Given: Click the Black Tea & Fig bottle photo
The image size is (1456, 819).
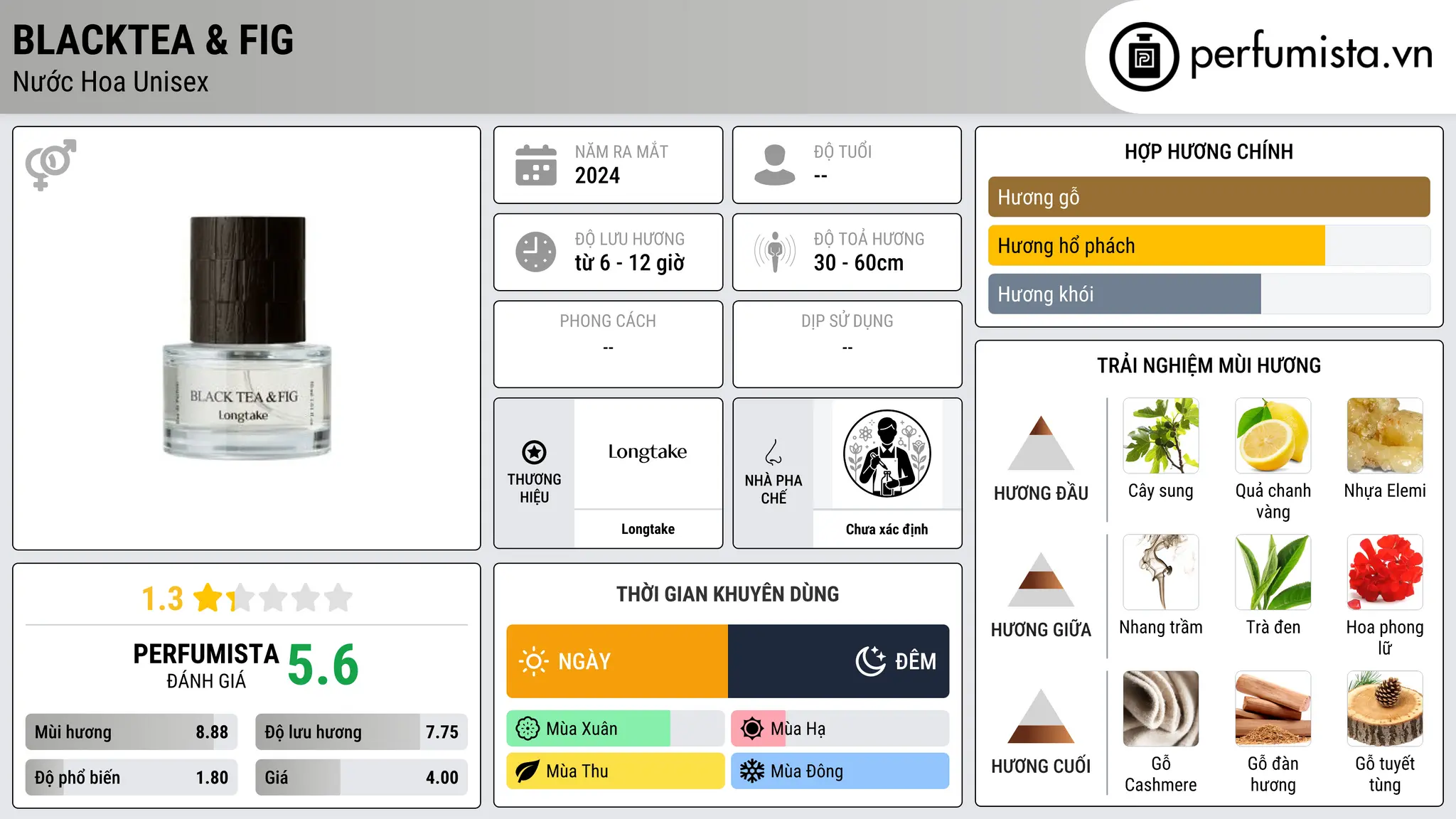Looking at the screenshot, I should (x=247, y=338).
